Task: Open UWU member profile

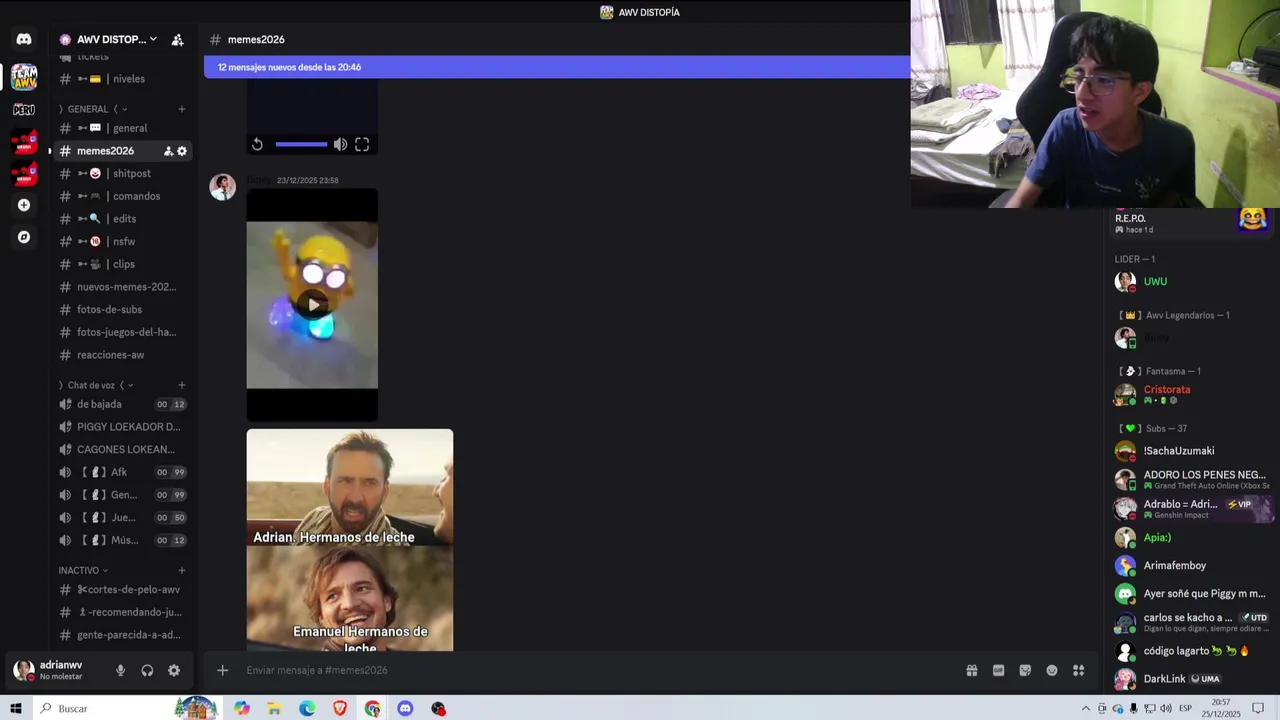Action: pyautogui.click(x=1190, y=282)
